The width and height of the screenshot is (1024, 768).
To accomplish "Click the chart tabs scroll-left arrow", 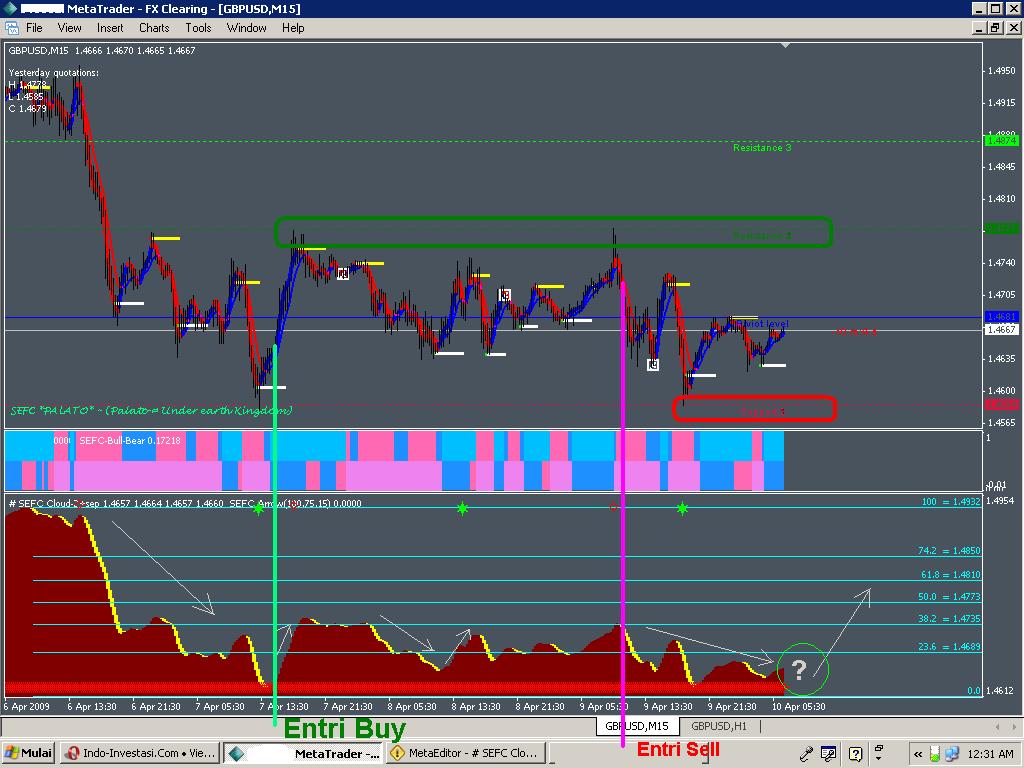I will point(997,726).
